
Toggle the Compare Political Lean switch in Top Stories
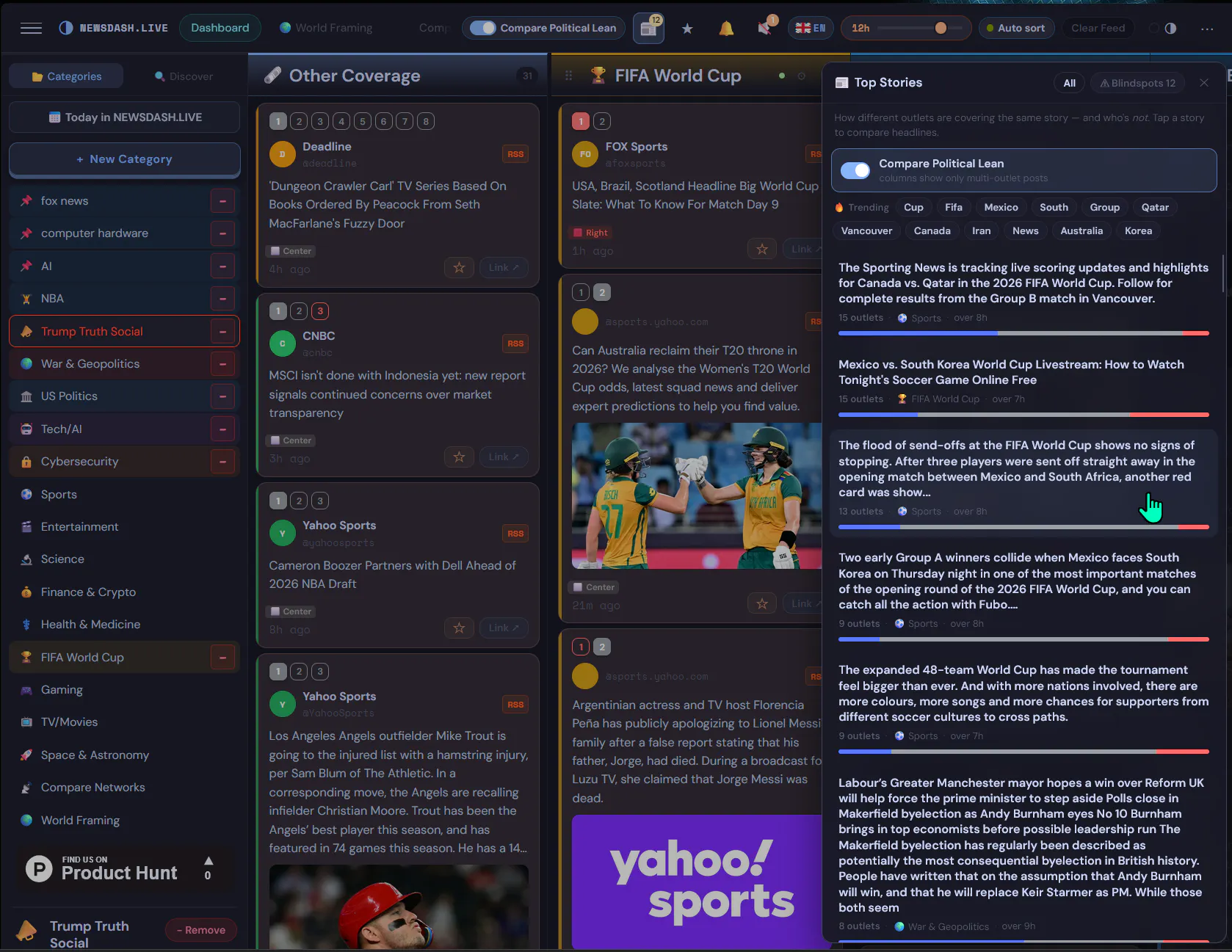click(855, 170)
